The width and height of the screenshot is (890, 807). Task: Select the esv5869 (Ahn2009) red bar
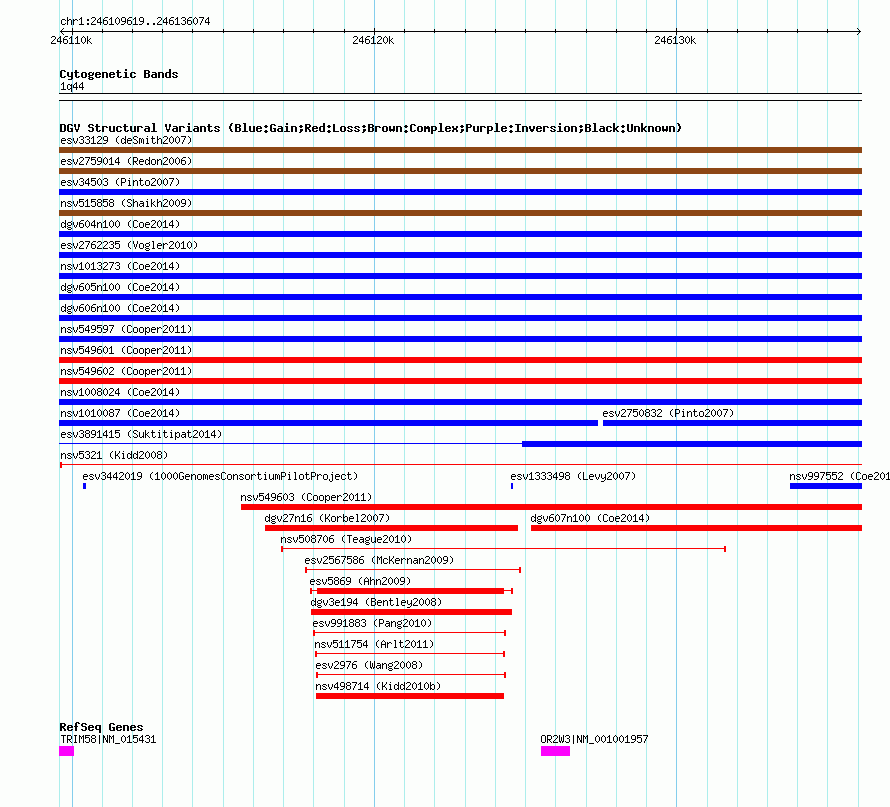(410, 591)
